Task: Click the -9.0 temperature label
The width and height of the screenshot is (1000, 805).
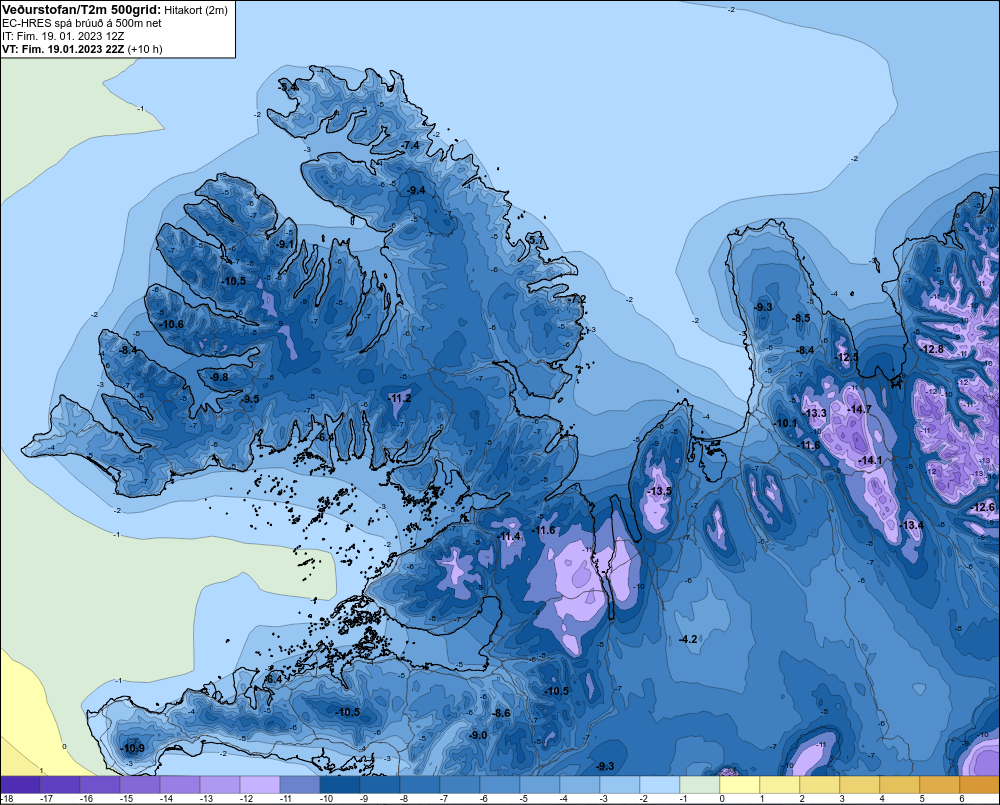Action: (478, 735)
